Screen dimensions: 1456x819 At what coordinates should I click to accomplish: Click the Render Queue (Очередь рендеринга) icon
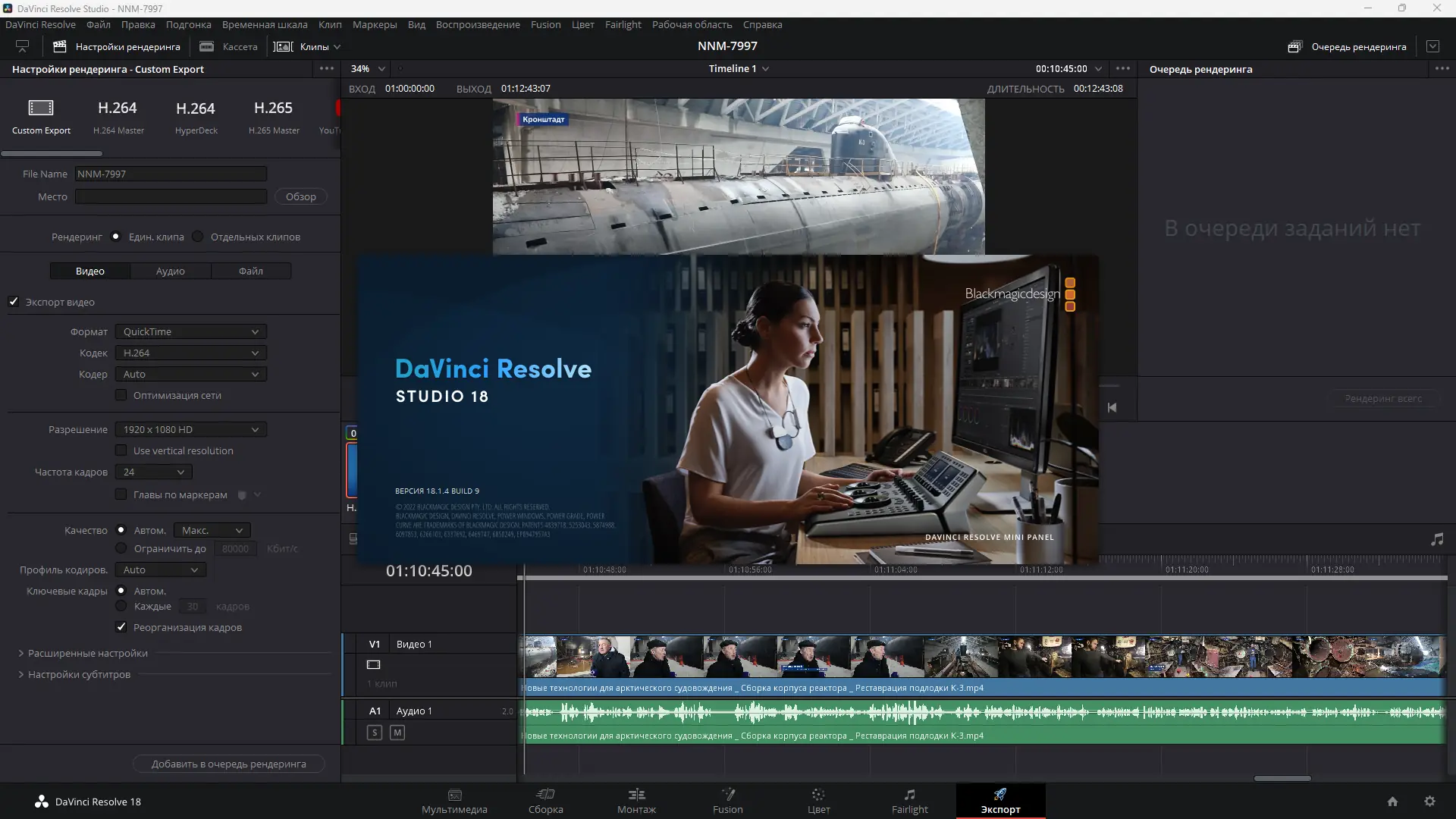point(1294,47)
